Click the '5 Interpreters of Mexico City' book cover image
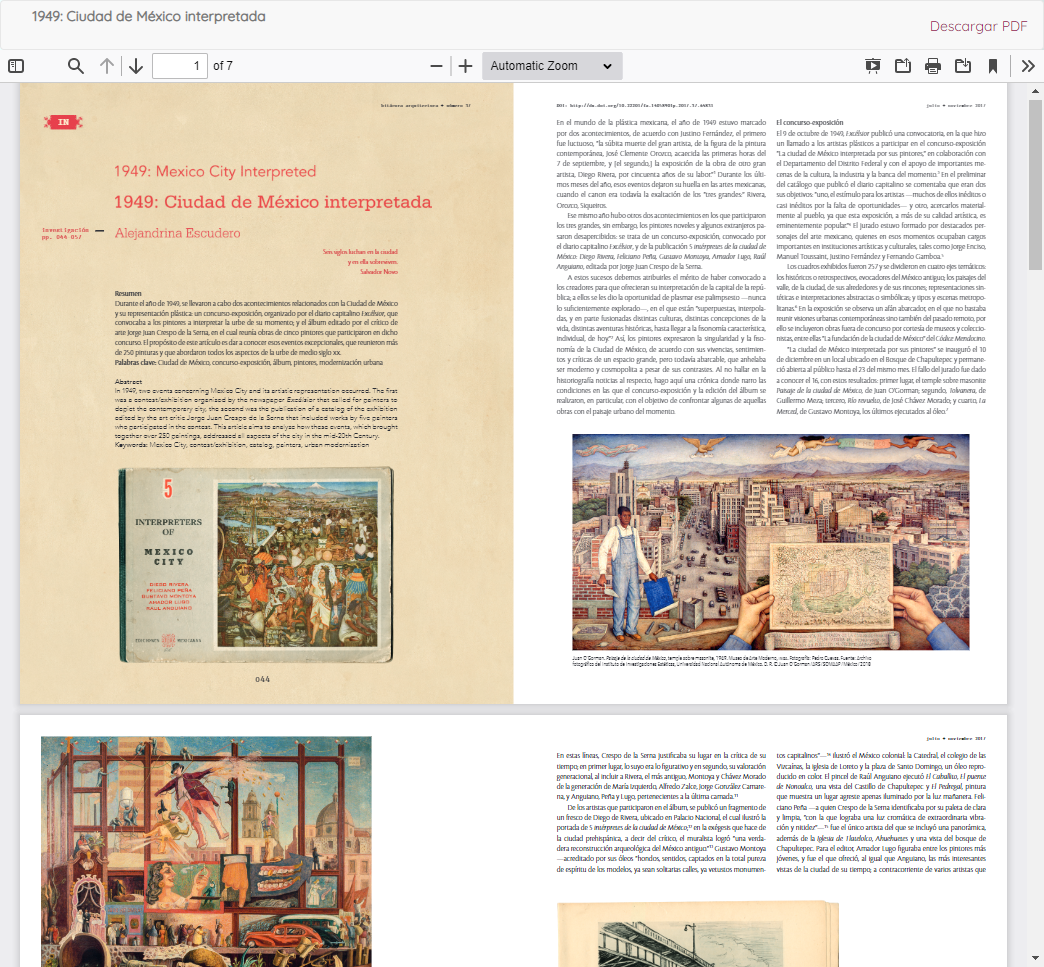Screen dimensions: 1044x967 coord(256,565)
